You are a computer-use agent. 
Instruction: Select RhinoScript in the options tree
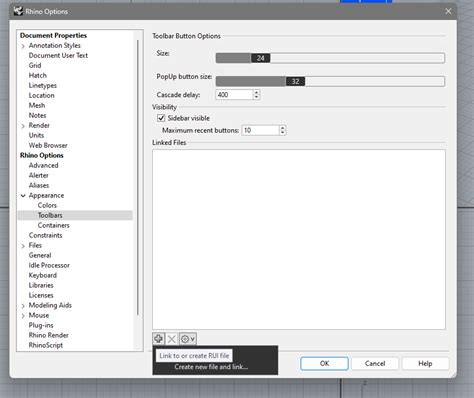[x=46, y=345]
